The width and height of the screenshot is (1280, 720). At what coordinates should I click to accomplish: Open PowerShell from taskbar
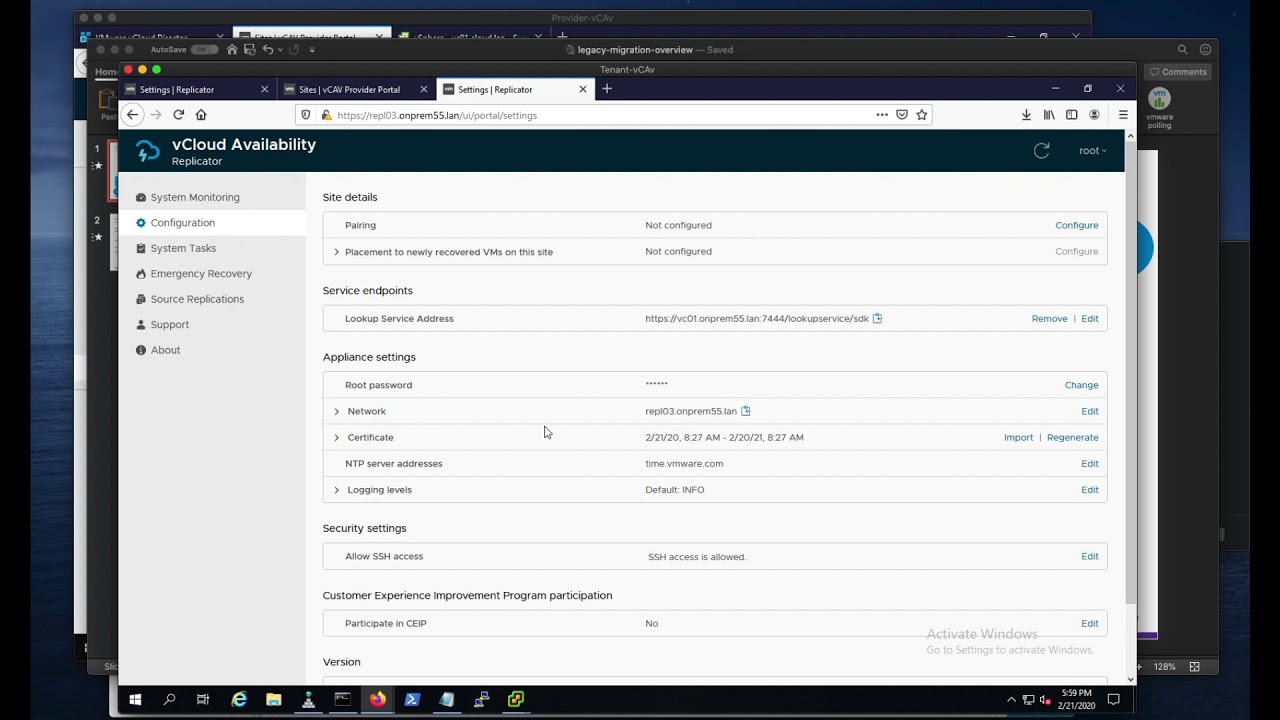(x=412, y=700)
